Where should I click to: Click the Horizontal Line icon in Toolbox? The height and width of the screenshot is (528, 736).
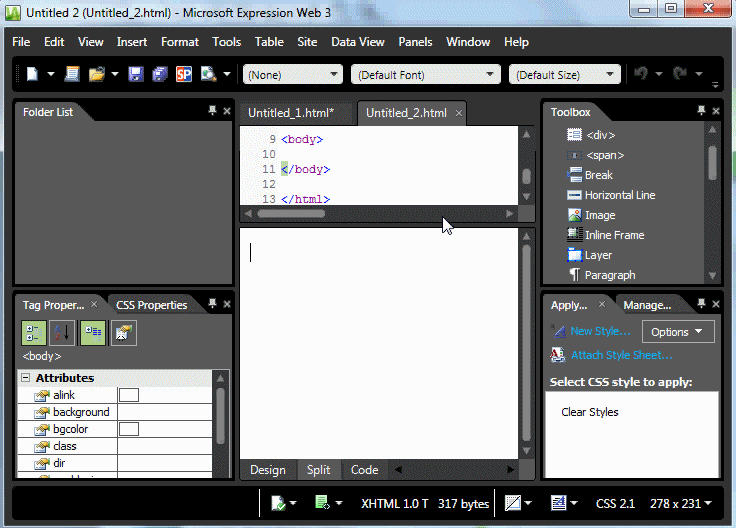pyautogui.click(x=574, y=195)
